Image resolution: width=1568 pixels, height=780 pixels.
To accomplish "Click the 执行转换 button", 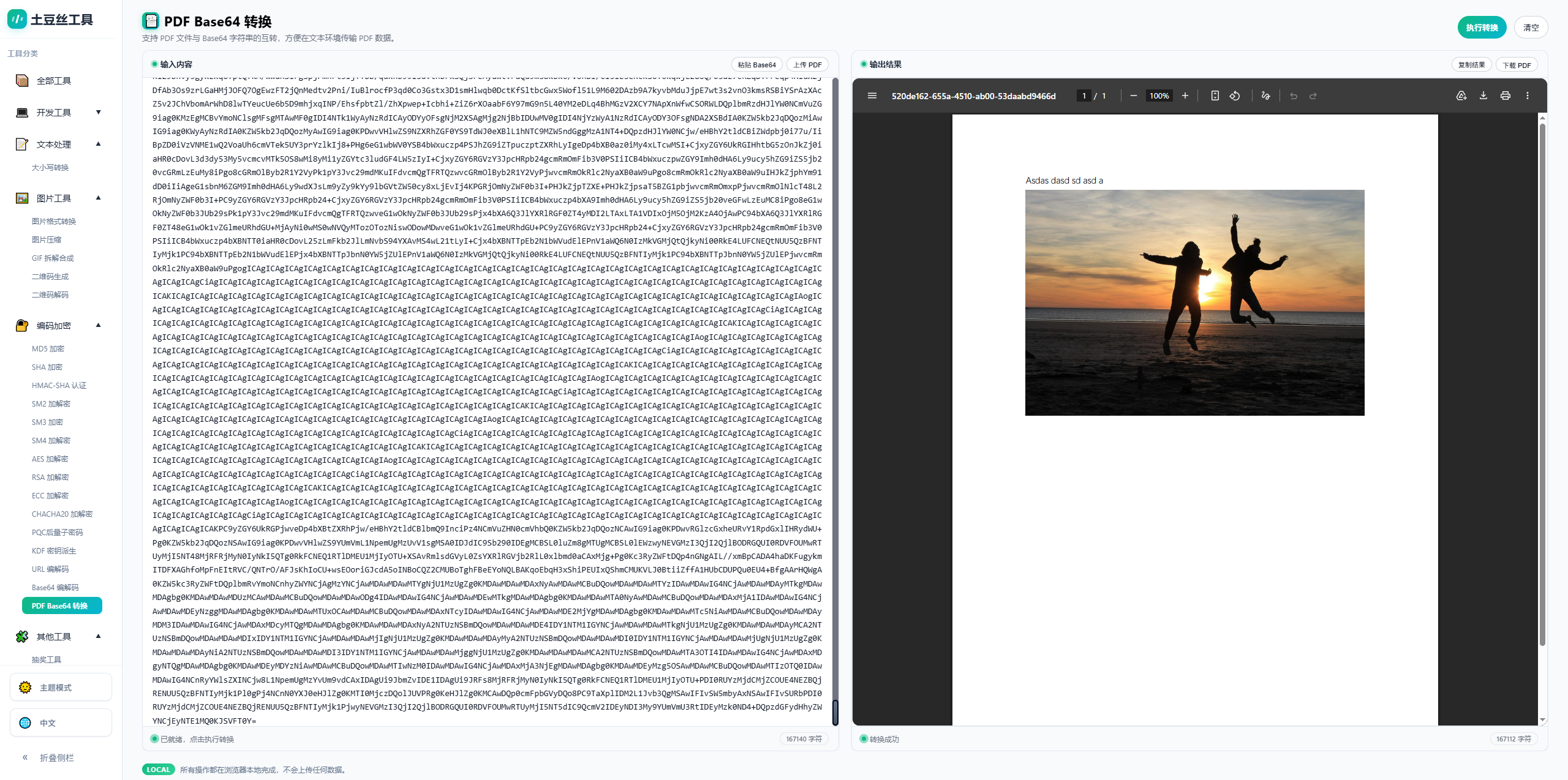I will [1482, 28].
